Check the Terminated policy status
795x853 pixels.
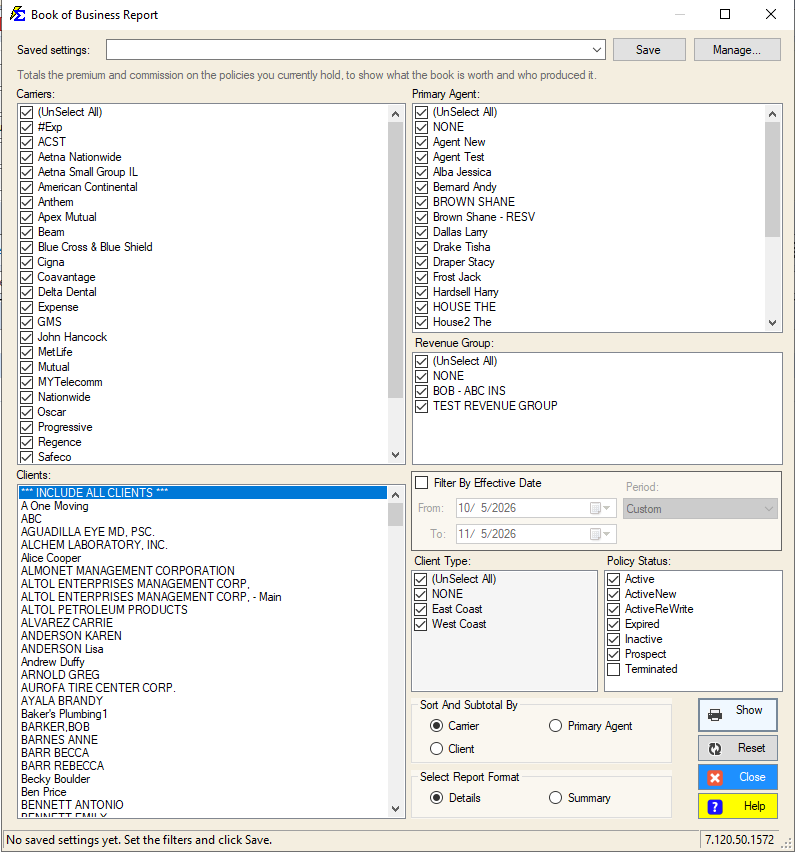[613, 669]
